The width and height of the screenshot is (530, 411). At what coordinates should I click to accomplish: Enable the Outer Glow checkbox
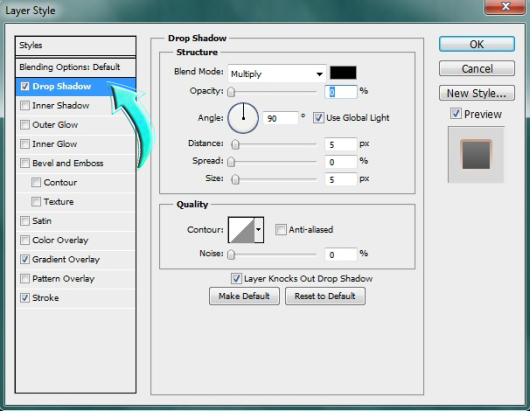pos(25,125)
